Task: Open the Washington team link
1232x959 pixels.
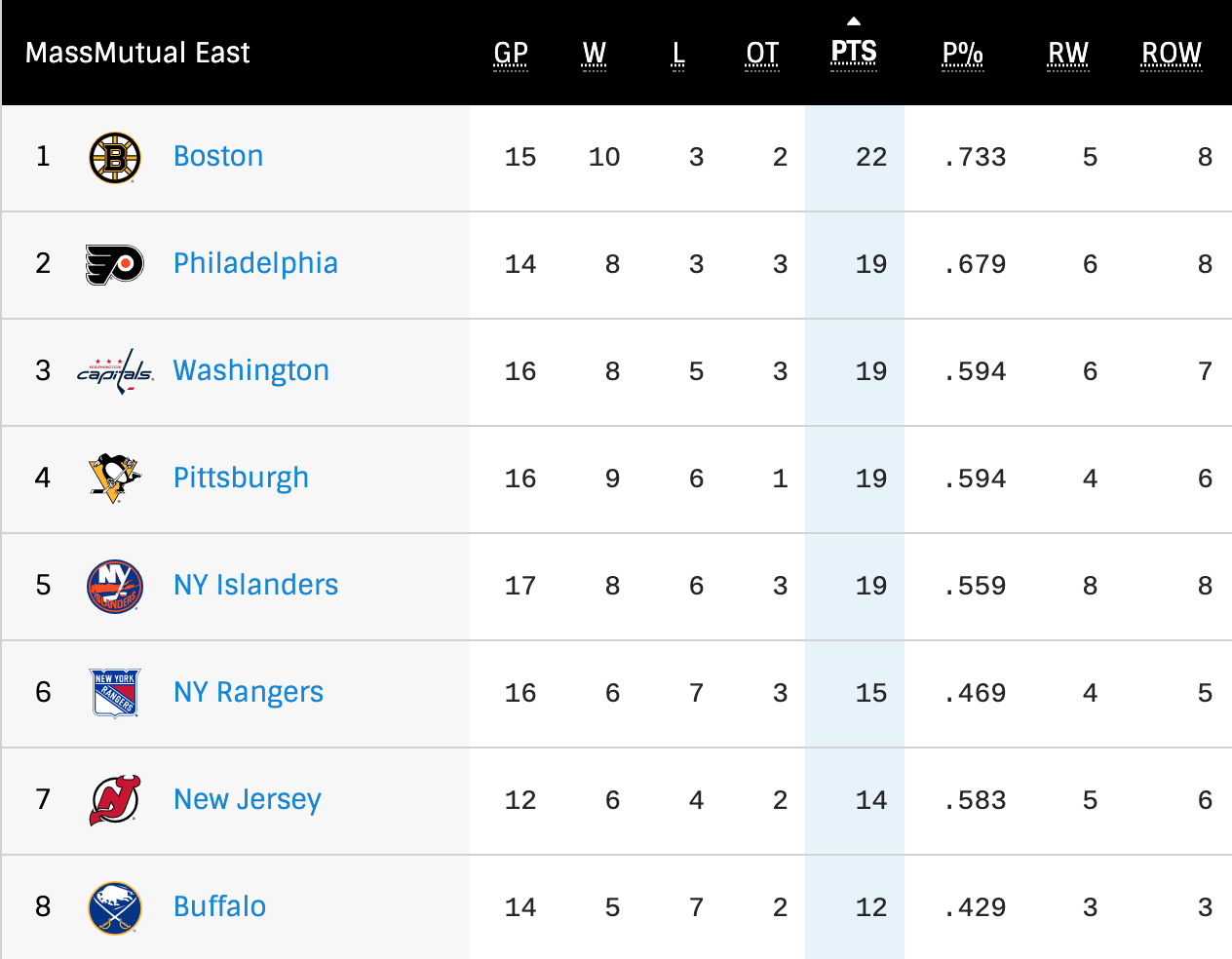Action: [251, 370]
